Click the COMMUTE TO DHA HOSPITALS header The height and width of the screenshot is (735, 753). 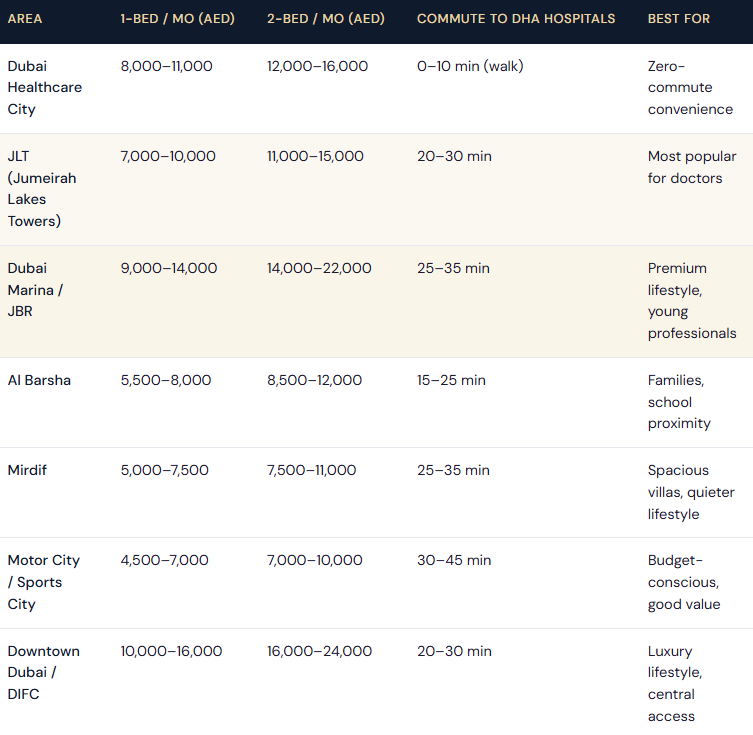click(516, 19)
